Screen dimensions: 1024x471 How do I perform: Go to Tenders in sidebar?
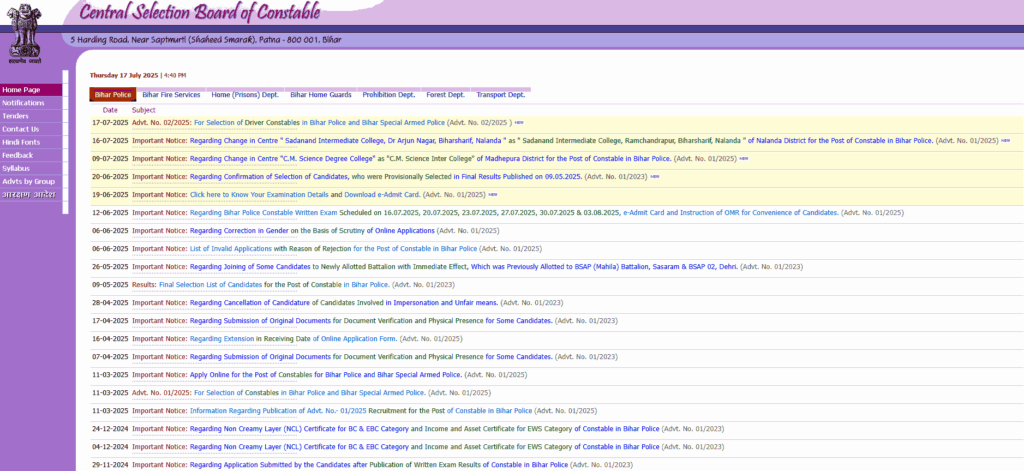point(31,116)
